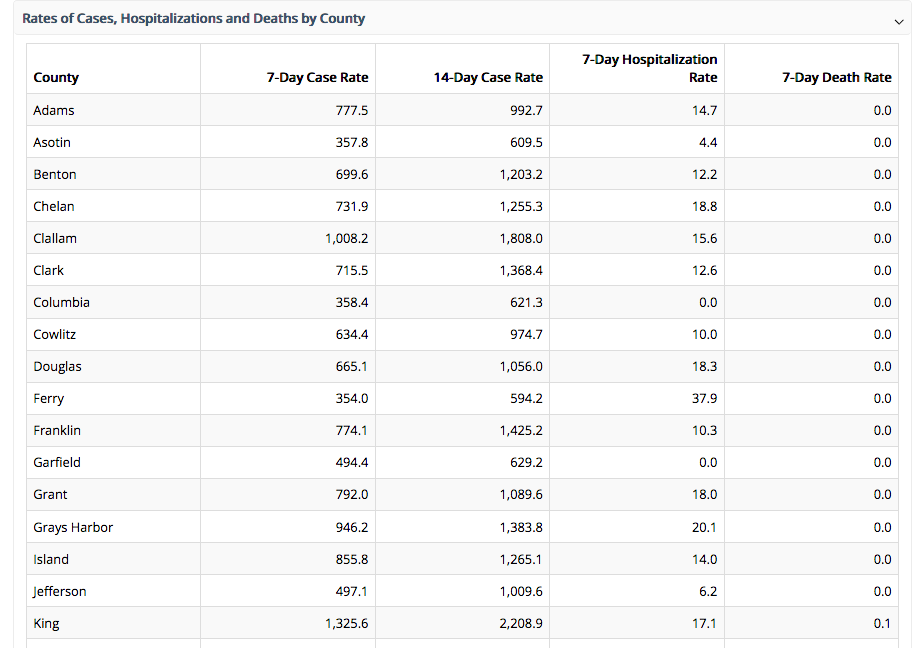Click the 14-Day Case Rate column header
Image resolution: width=924 pixels, height=648 pixels.
(x=488, y=77)
